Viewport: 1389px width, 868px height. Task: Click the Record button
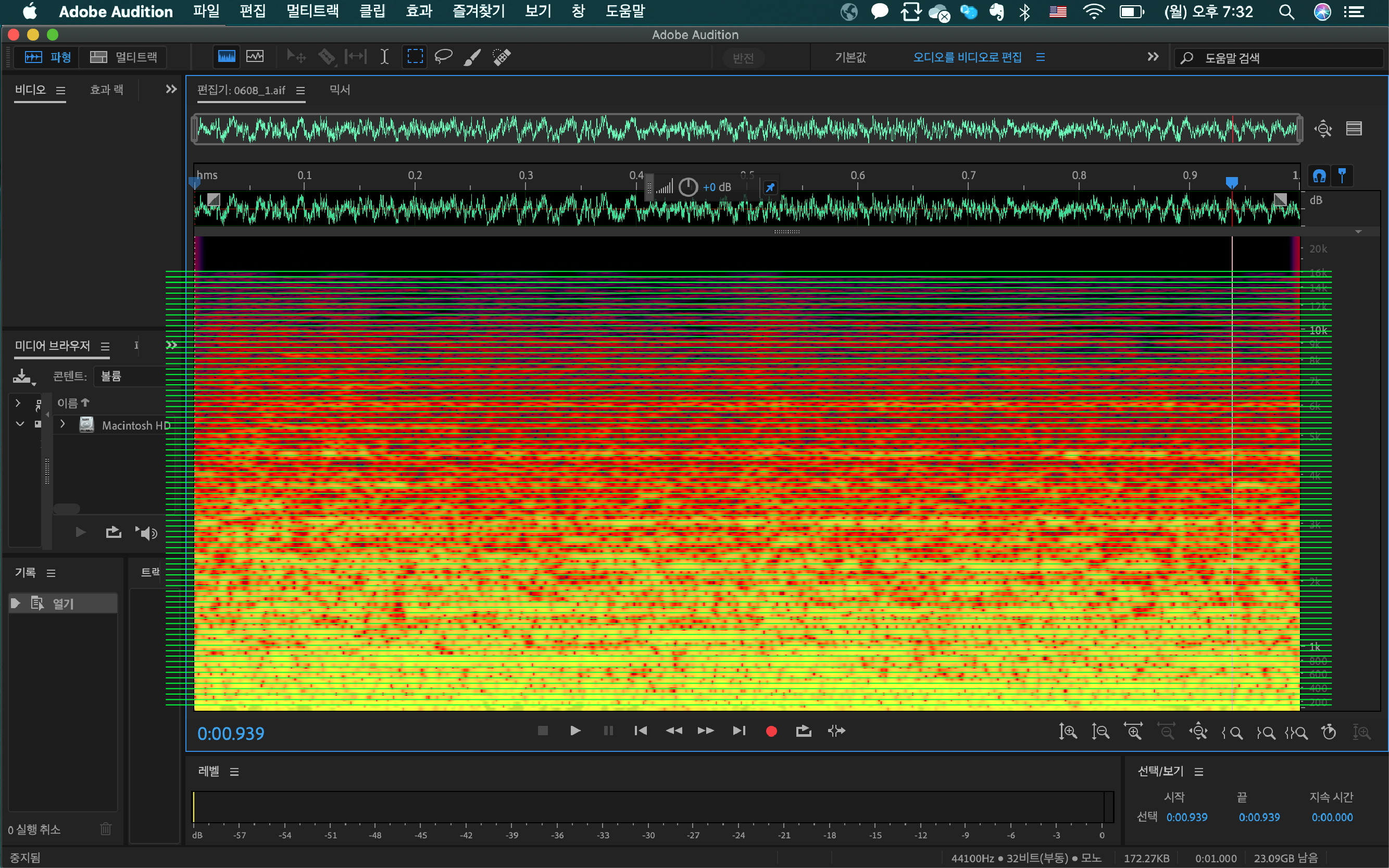(771, 731)
